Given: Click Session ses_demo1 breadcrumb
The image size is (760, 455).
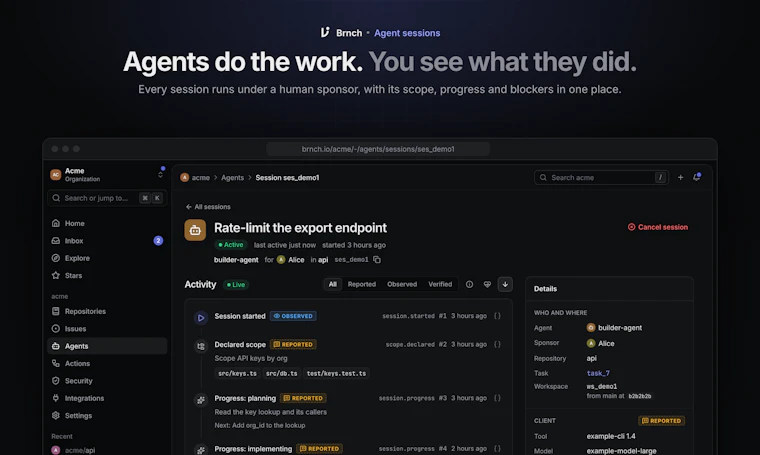Looking at the screenshot, I should 287,178.
